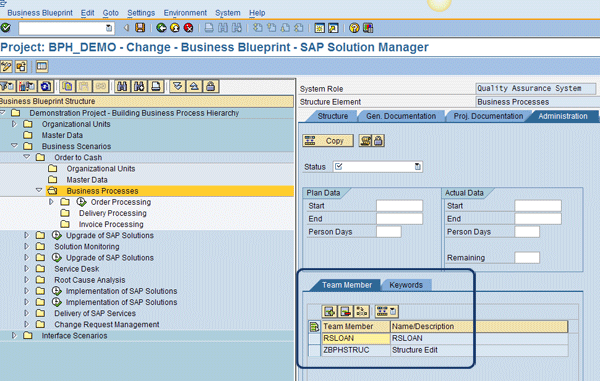The width and height of the screenshot is (600, 381).
Task: Click the filter icon on the structure toolbar
Action: point(7,86)
